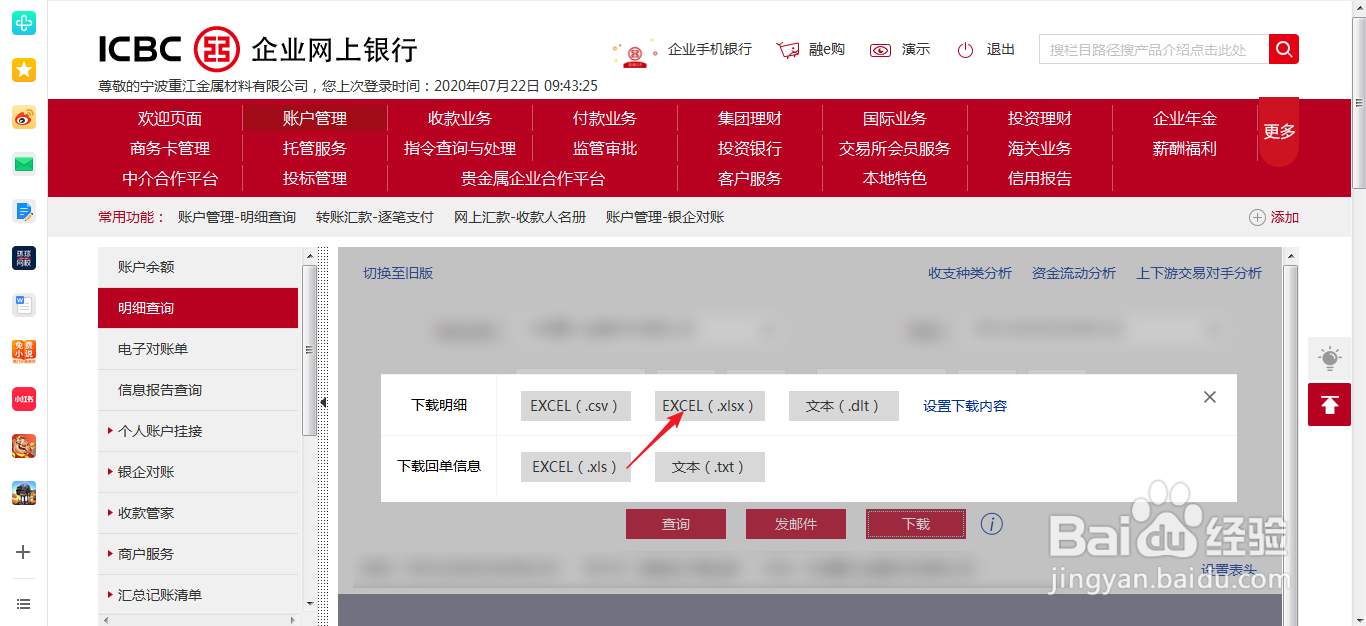Viewport: 1366px width, 626px height.
Task: Open the red 小红书 sidebar icon
Action: [x=24, y=399]
